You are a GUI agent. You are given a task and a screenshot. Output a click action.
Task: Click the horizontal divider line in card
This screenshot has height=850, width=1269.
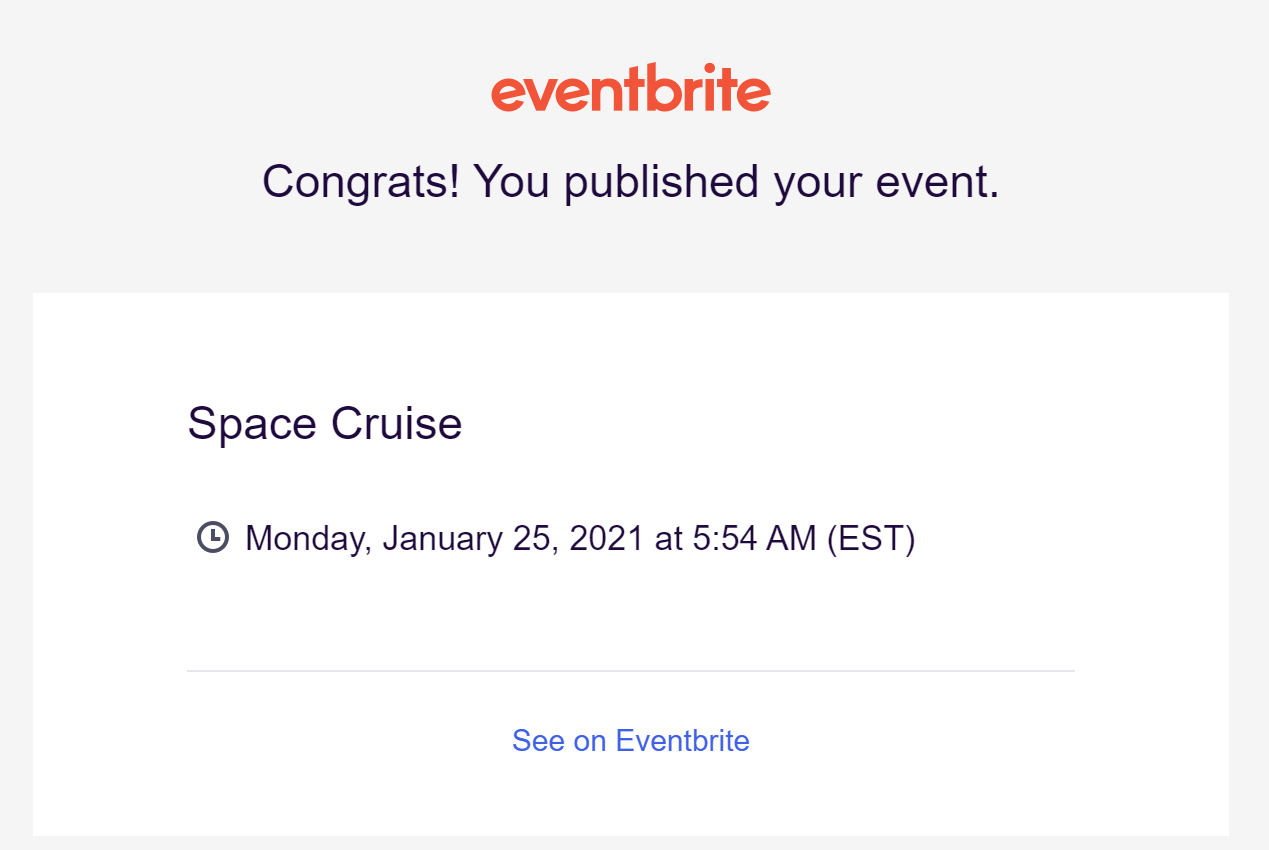tap(630, 671)
